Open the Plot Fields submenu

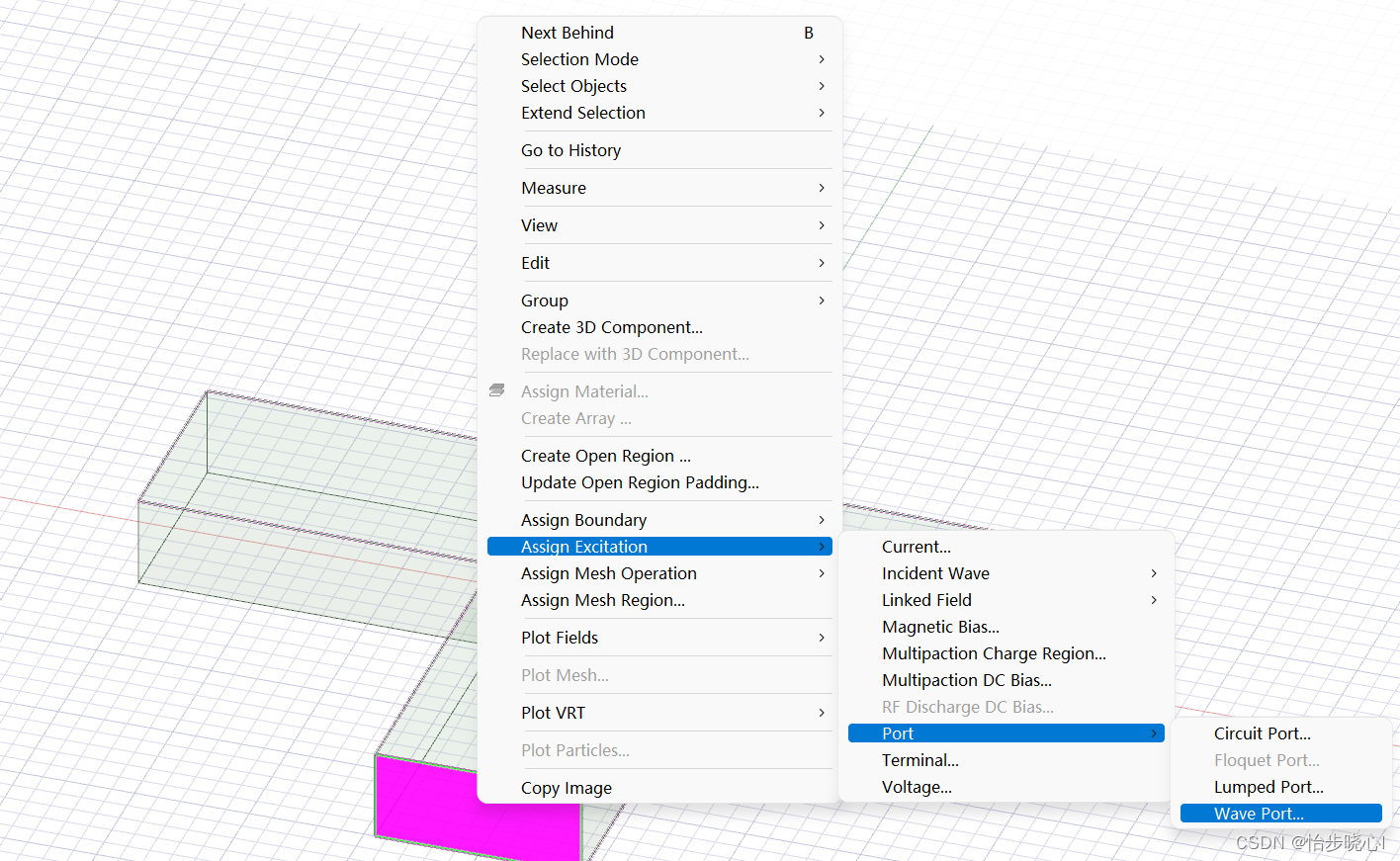(x=659, y=638)
